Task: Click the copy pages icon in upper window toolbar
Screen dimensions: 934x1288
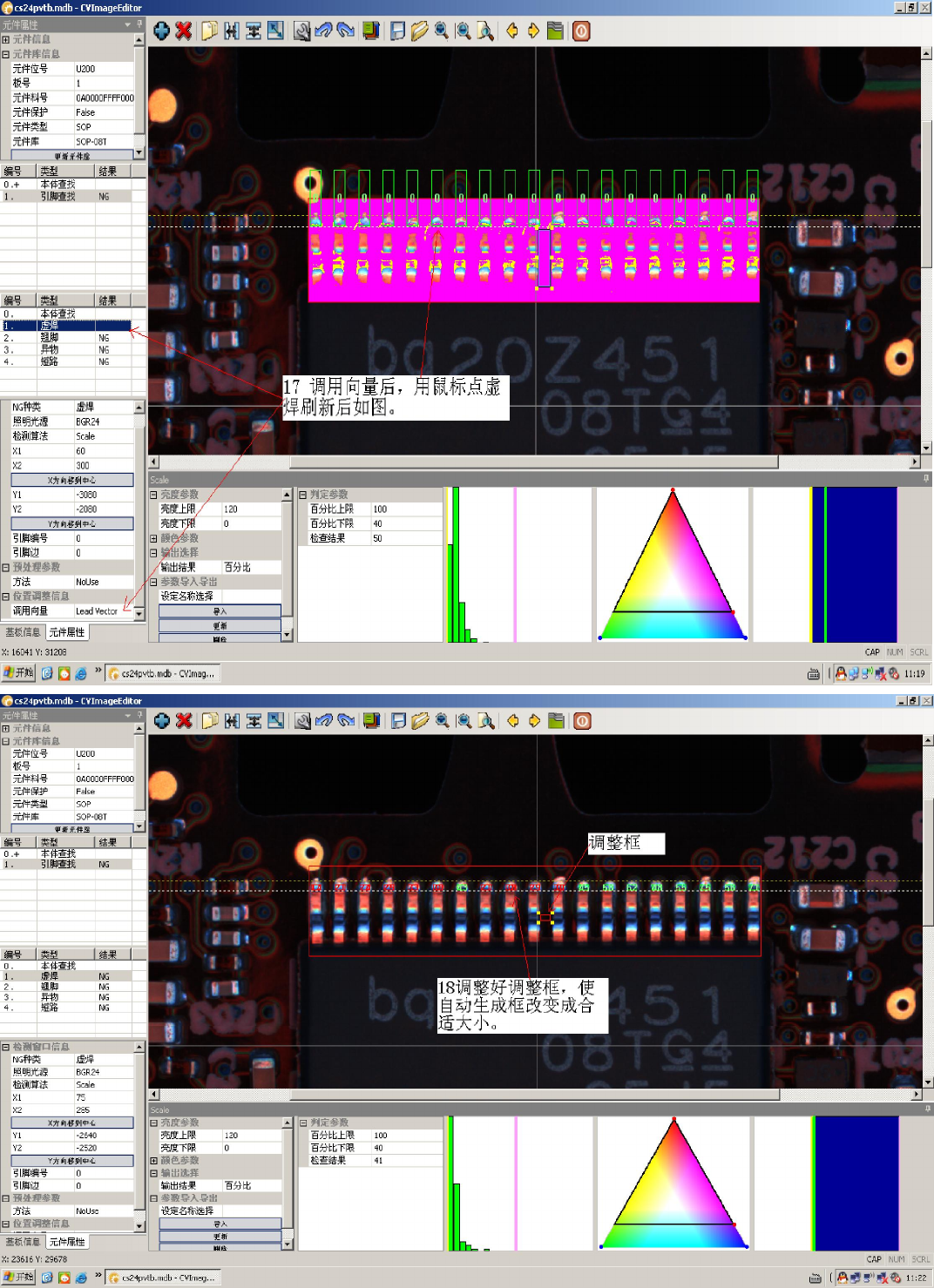Action: (210, 31)
